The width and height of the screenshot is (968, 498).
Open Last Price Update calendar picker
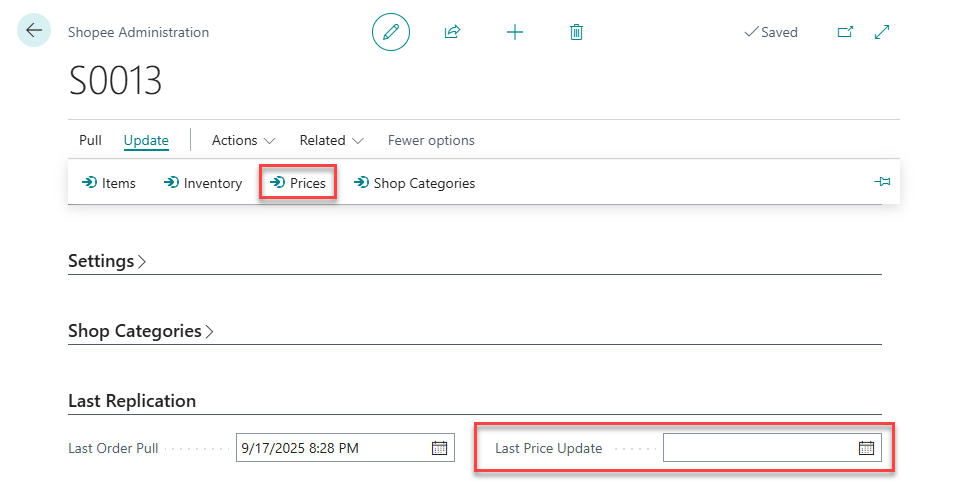coord(866,448)
